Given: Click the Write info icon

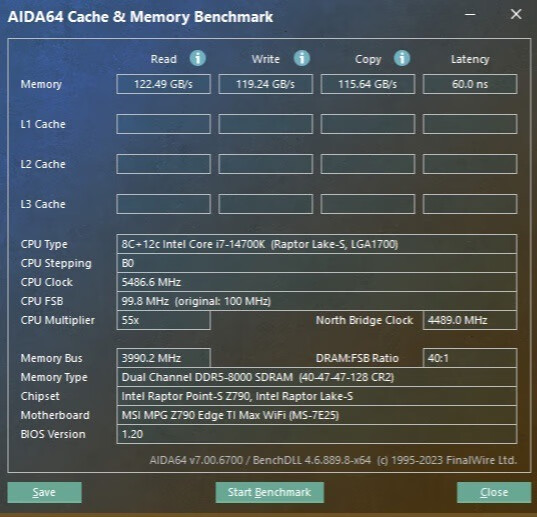Looking at the screenshot, I should tap(302, 58).
